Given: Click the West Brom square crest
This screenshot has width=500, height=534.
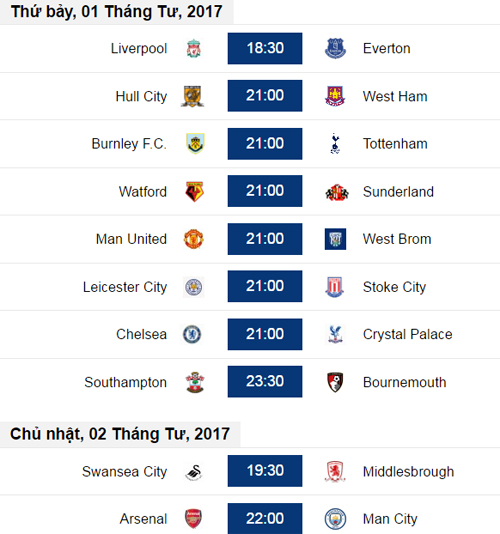Looking at the screenshot, I should coord(335,239).
